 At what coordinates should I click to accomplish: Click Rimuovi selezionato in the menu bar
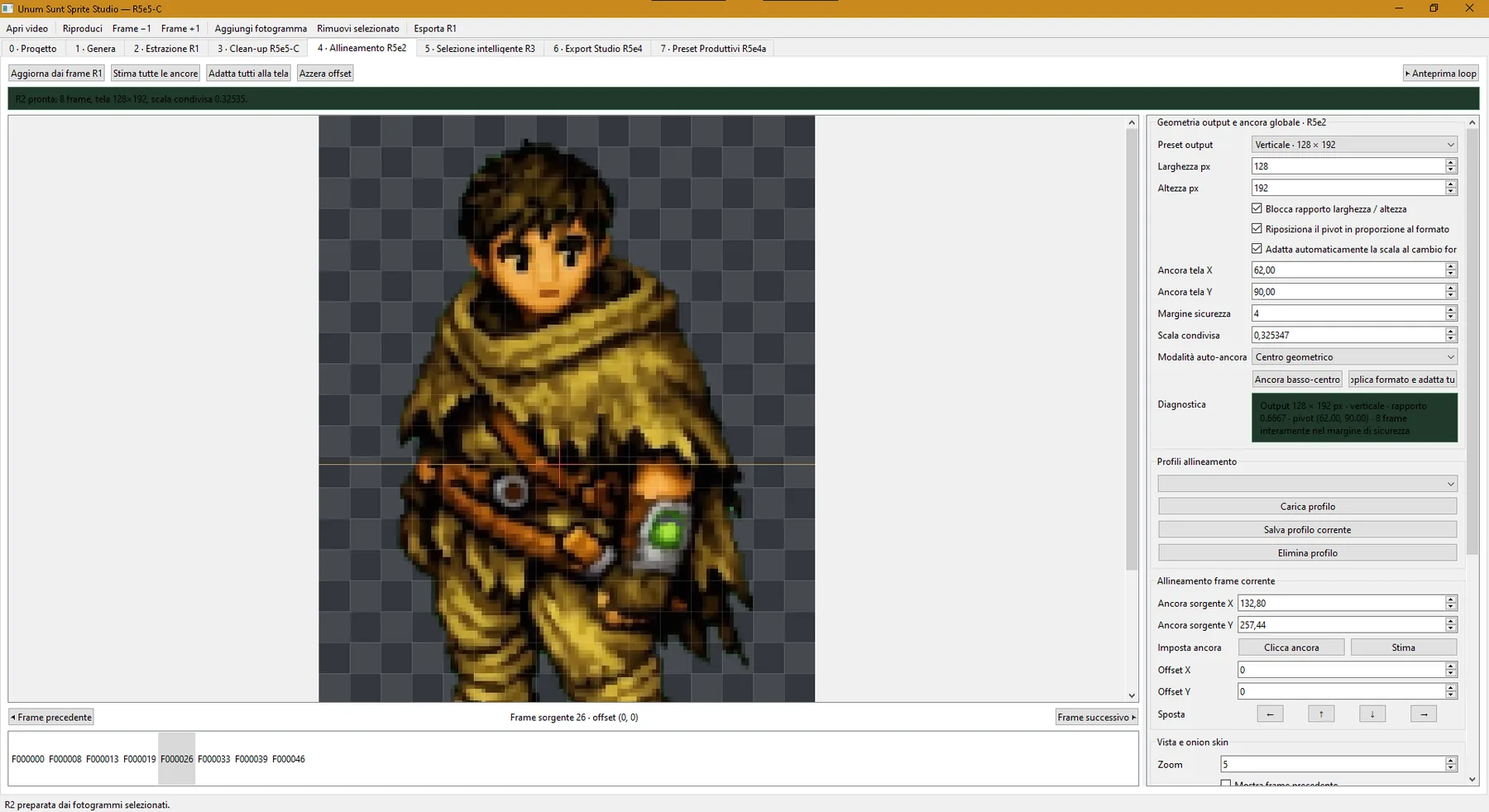pos(358,28)
